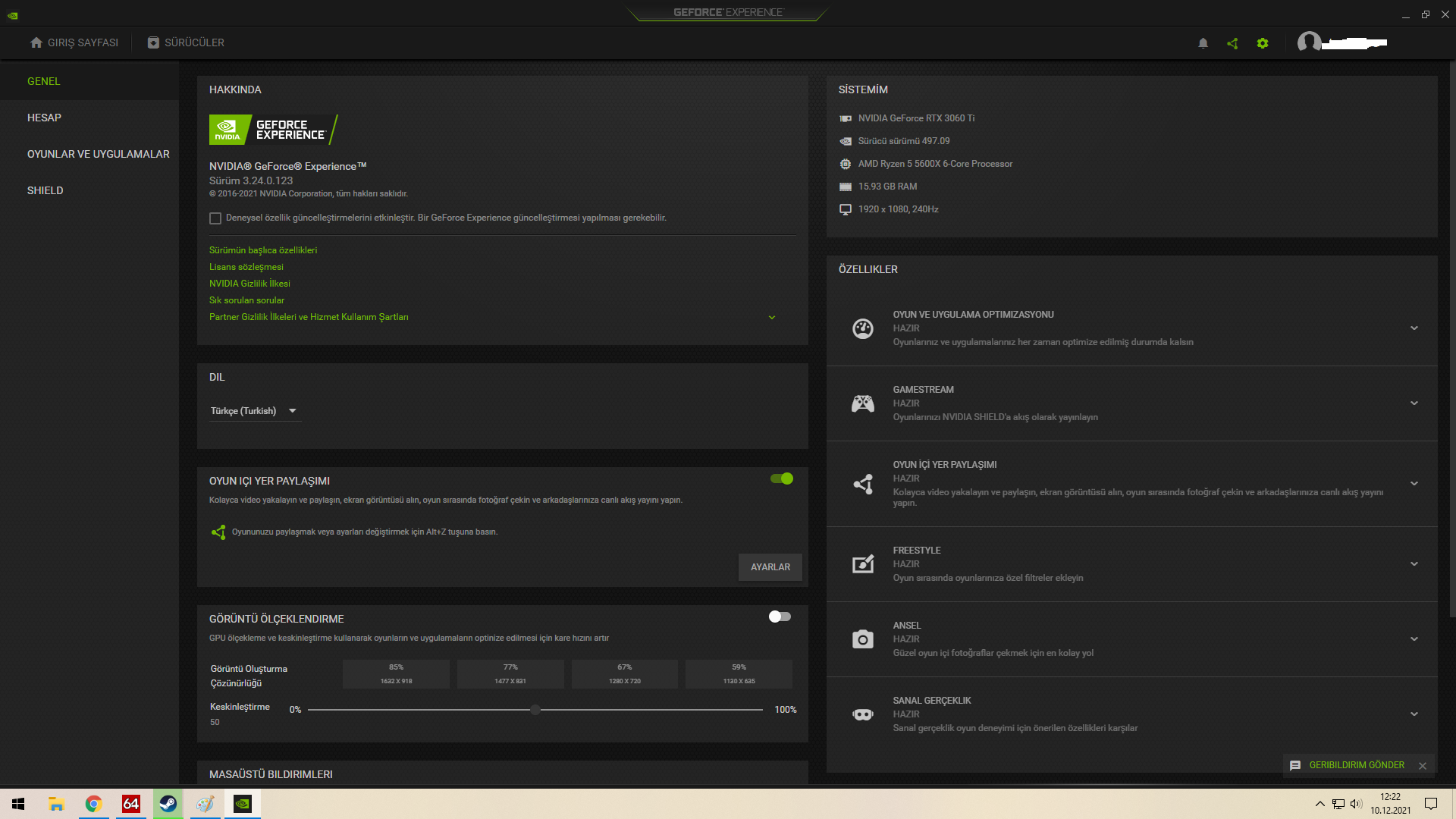Open the Lisans sözleşmesi link
1456x819 pixels.
pos(246,267)
